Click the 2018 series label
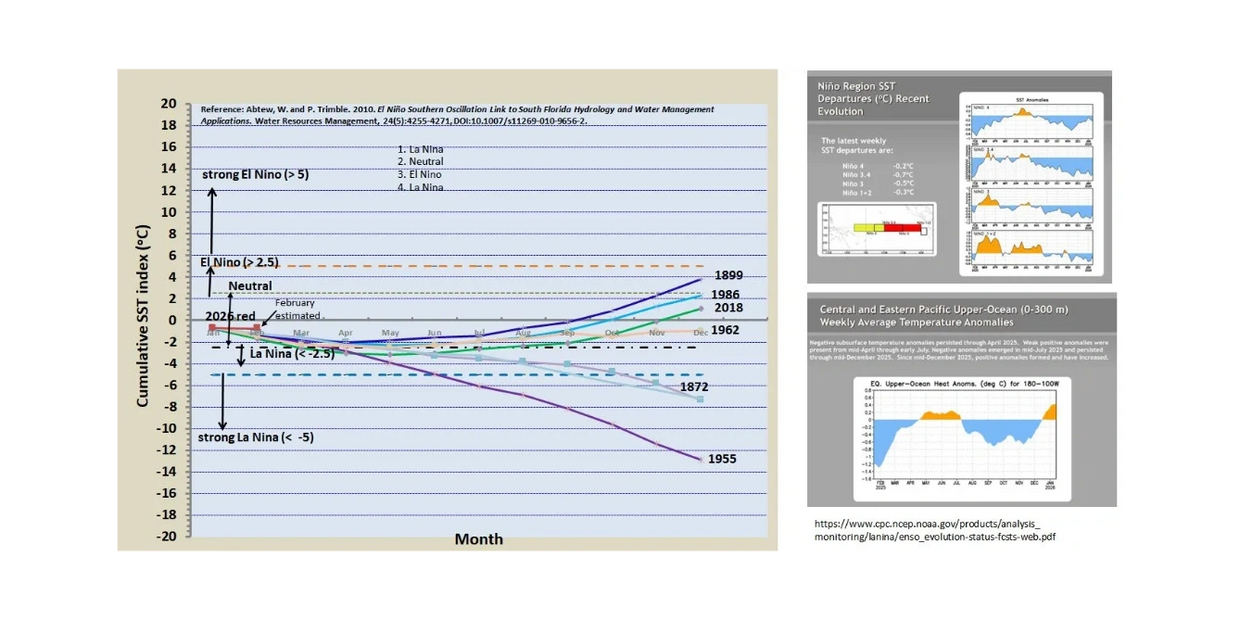Screen dimensions: 1240x620 [x=728, y=308]
